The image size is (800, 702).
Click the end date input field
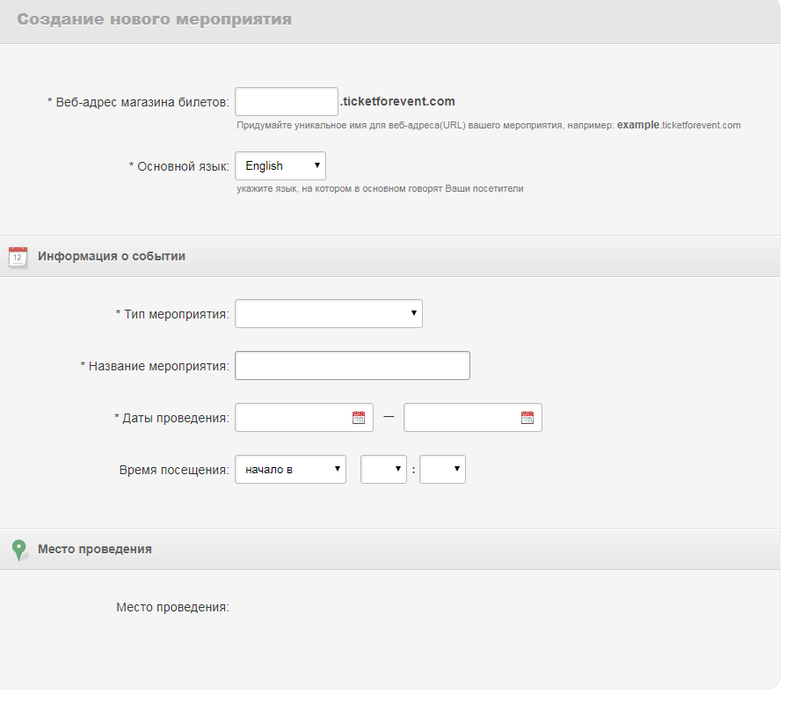pos(461,418)
